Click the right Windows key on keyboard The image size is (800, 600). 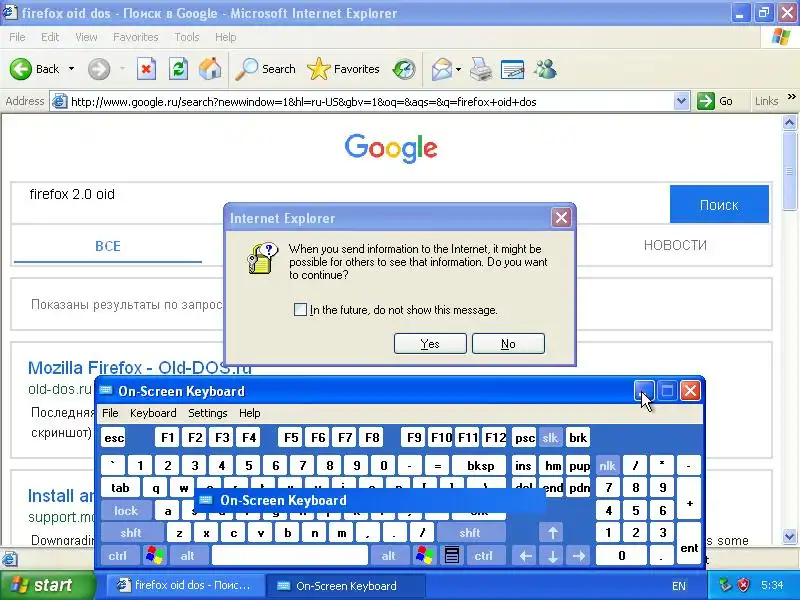click(x=424, y=555)
